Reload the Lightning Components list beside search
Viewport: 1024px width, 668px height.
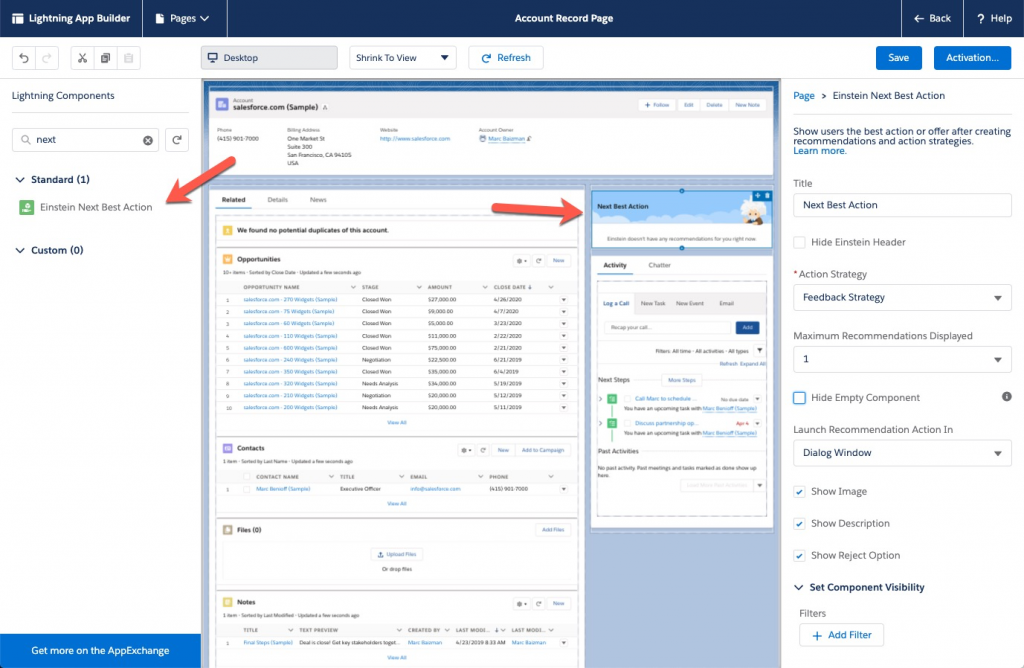tap(177, 140)
